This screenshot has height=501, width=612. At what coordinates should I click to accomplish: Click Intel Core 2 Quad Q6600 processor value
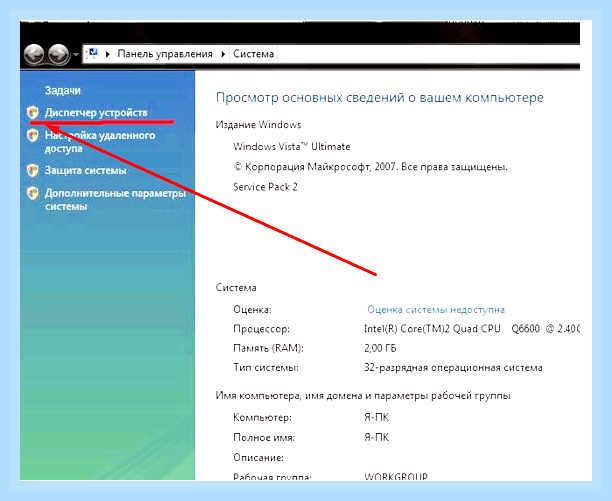(471, 329)
